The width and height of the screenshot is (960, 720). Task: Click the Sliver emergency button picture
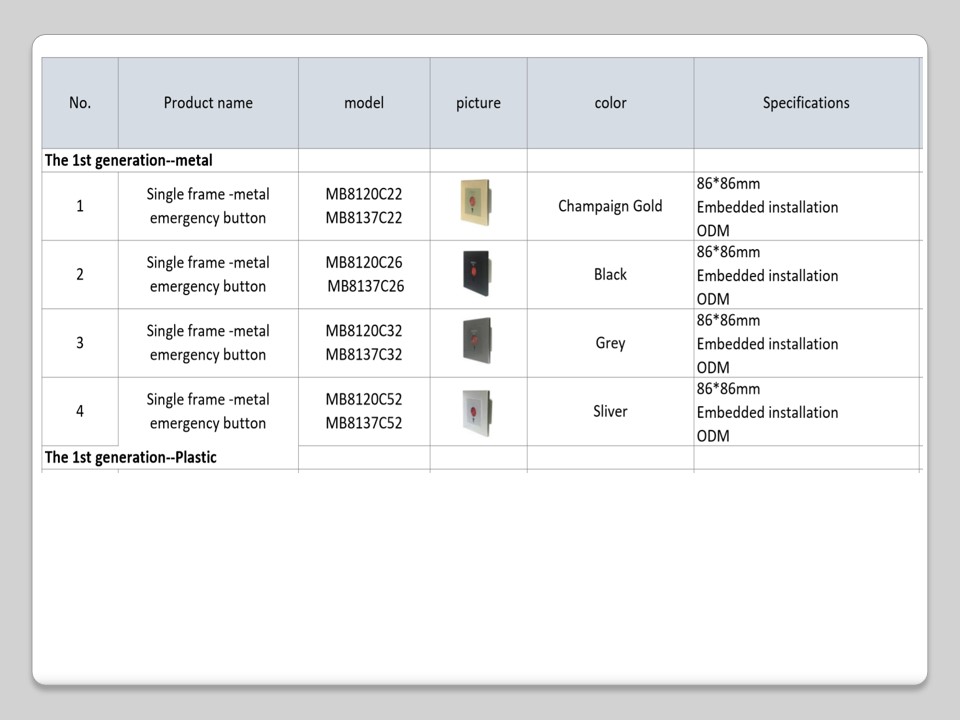[477, 410]
